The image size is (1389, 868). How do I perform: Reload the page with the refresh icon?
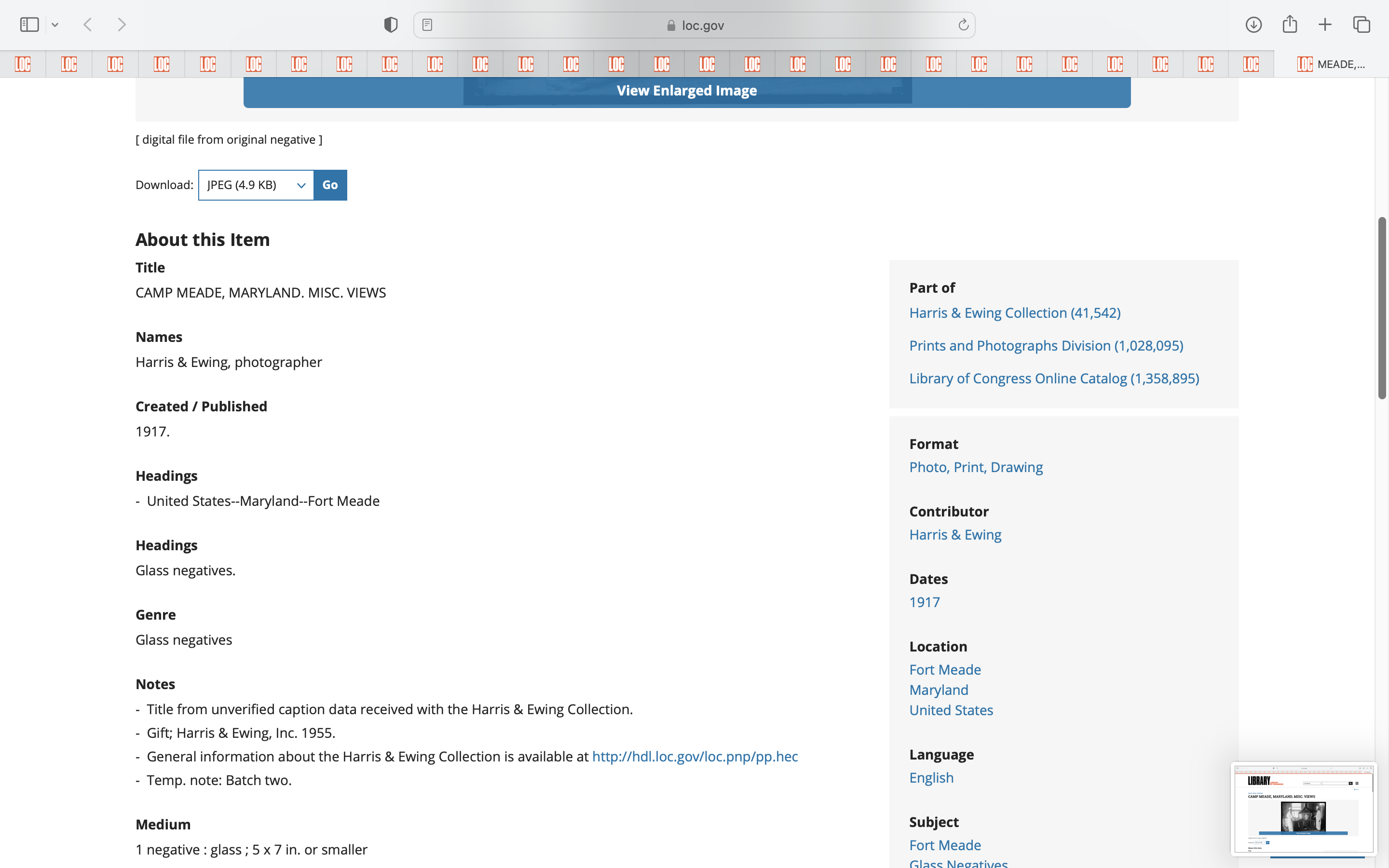click(x=963, y=25)
